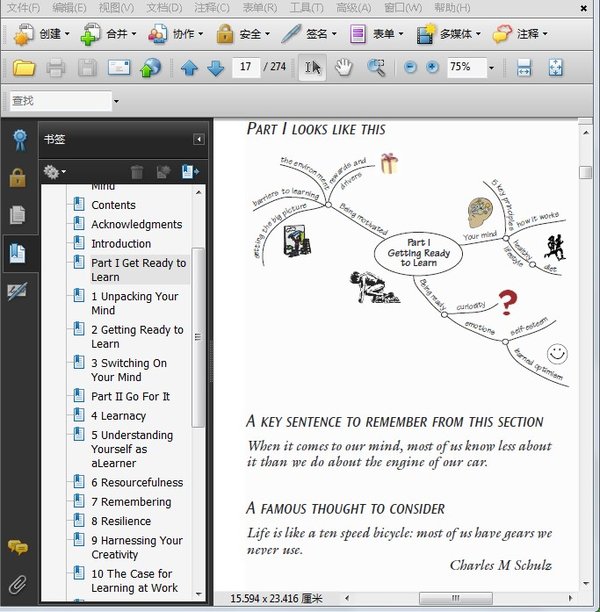
Task: Open the bookmarks gear options menu
Action: coord(54,172)
